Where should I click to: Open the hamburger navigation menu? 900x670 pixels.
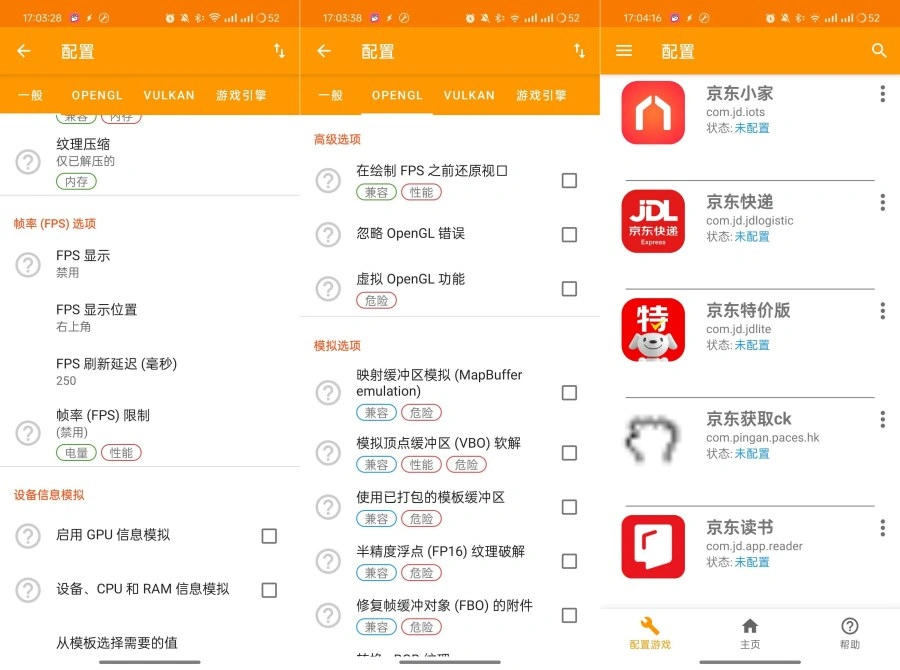[x=624, y=51]
